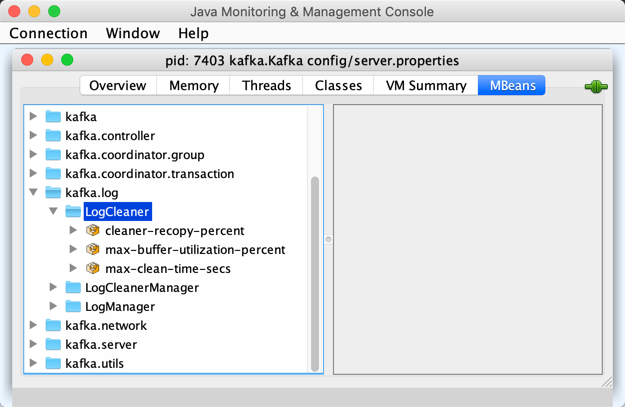Viewport: 625px width, 407px height.
Task: Expand the cleaner-recopy-percent bean
Action: point(73,231)
